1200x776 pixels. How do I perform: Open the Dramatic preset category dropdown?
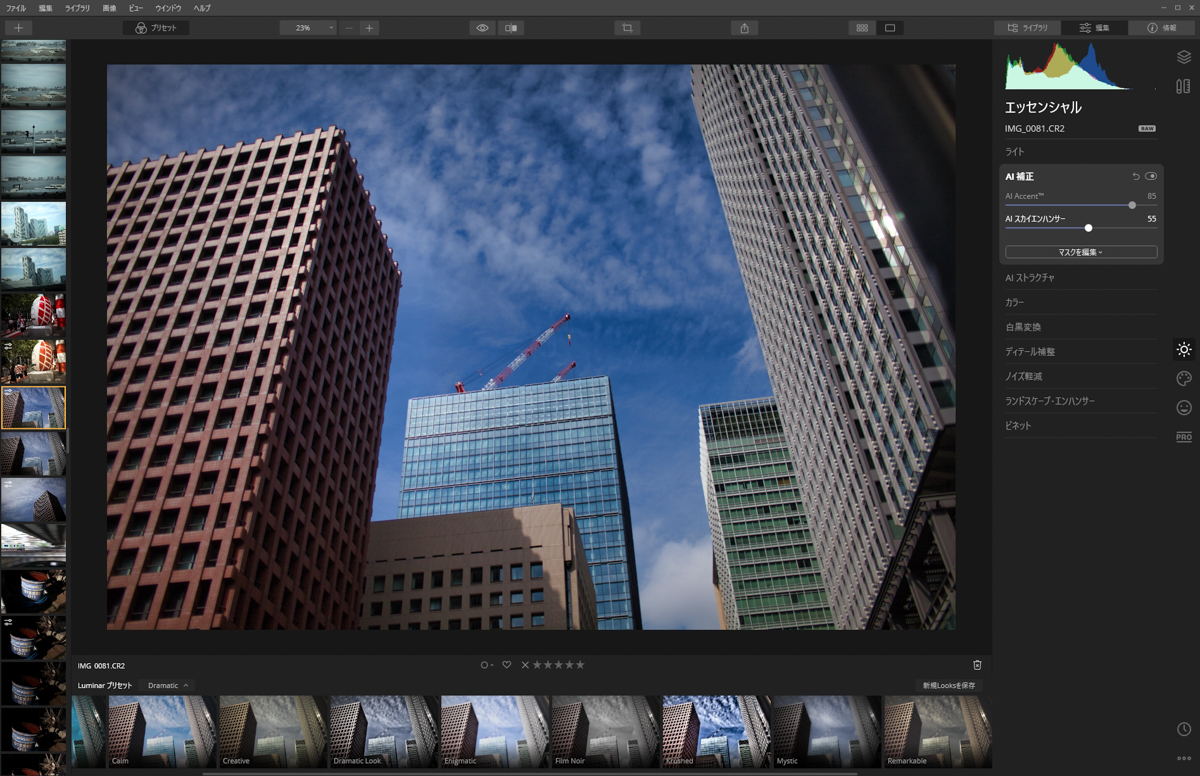pyautogui.click(x=168, y=686)
